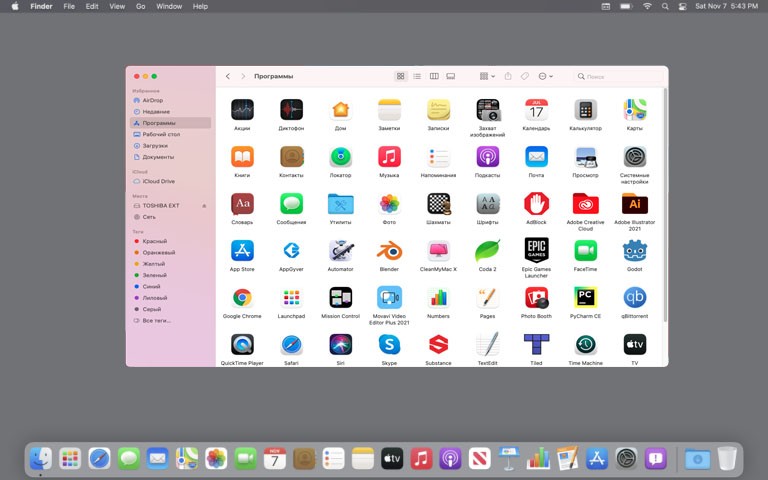Open the Window menu
Image resolution: width=768 pixels, height=480 pixels.
click(169, 6)
